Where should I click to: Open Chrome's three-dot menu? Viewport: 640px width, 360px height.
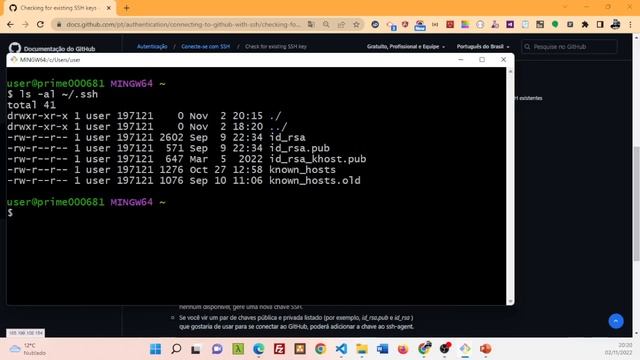(x=631, y=24)
